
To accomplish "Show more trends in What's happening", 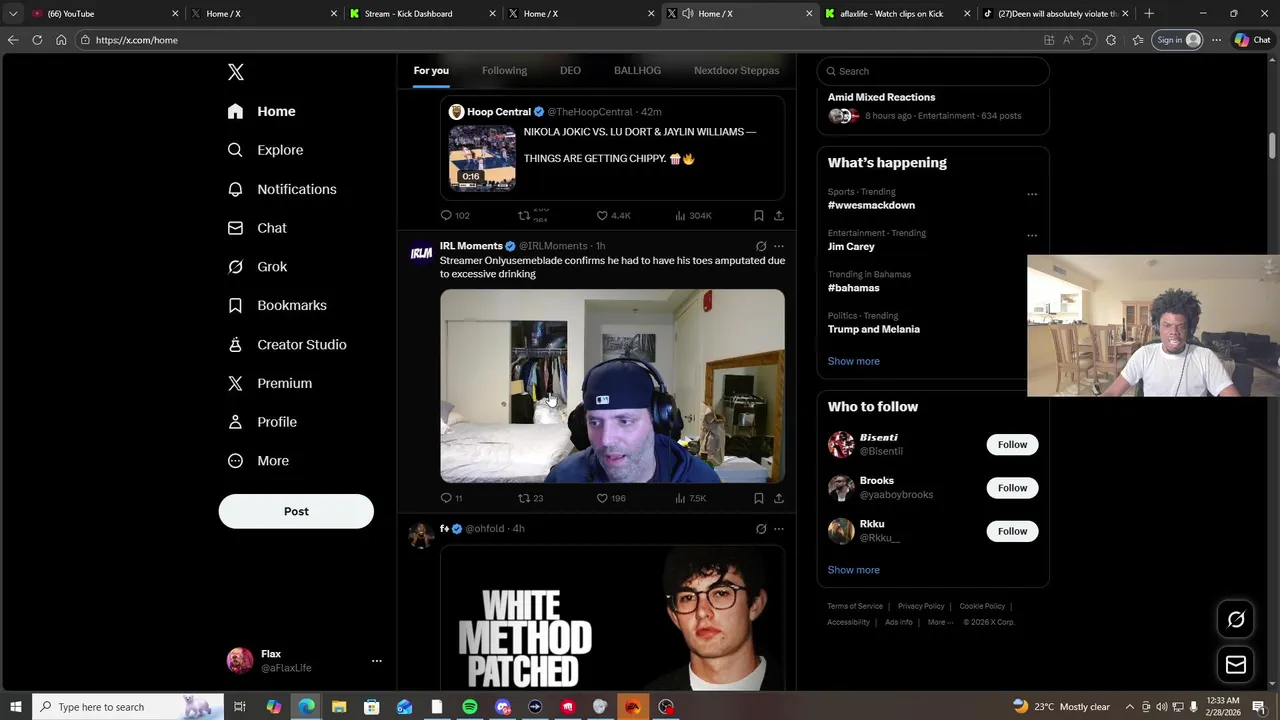I will (x=853, y=361).
